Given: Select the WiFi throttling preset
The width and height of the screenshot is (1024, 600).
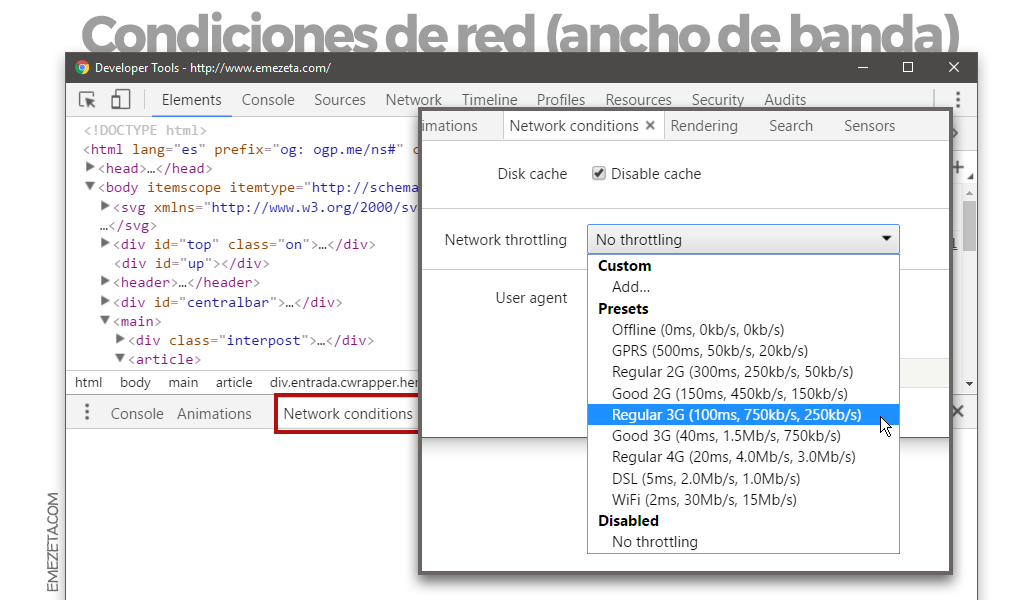Looking at the screenshot, I should click(743, 499).
